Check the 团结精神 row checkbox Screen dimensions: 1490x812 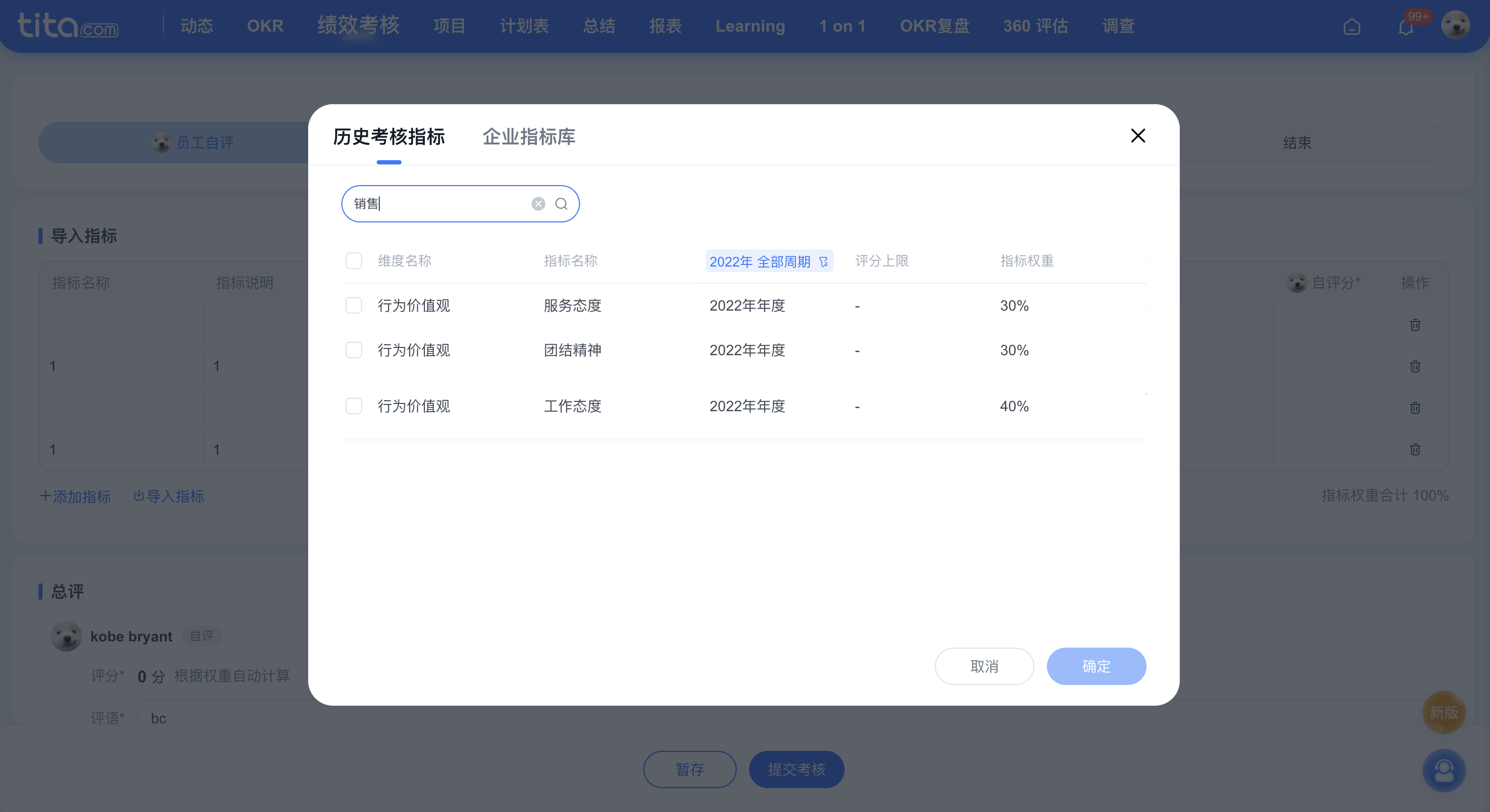tap(353, 349)
